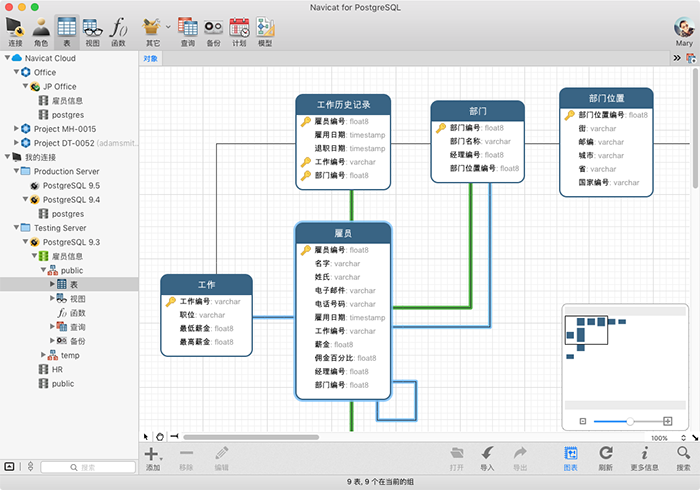
Task: Click the 编辑 (Edit) pencil icon
Action: coord(221,459)
